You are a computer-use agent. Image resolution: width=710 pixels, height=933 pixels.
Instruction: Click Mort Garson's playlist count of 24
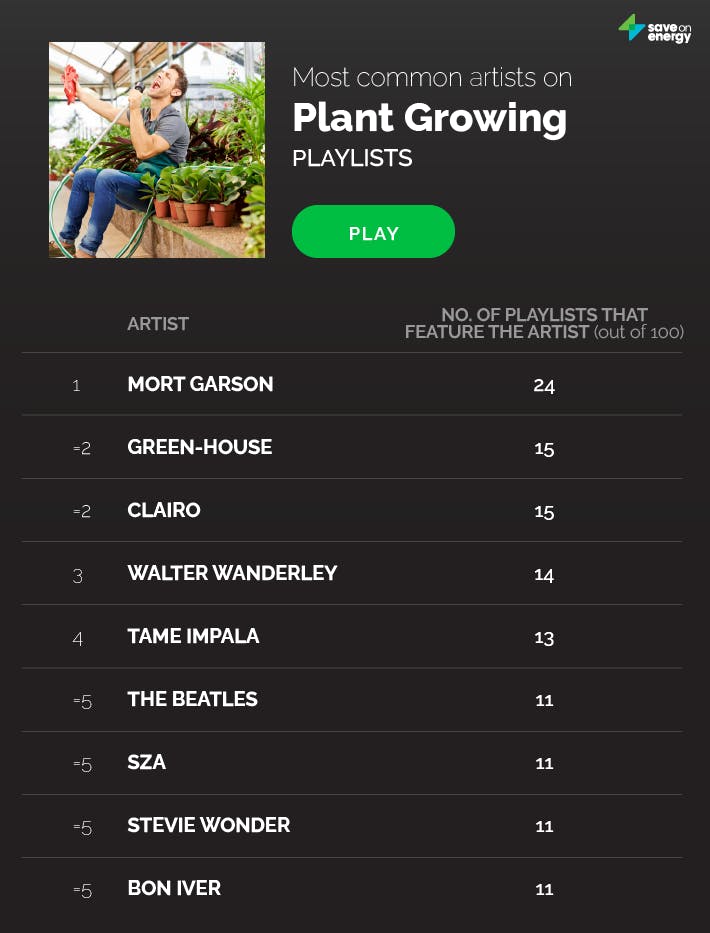pos(544,385)
